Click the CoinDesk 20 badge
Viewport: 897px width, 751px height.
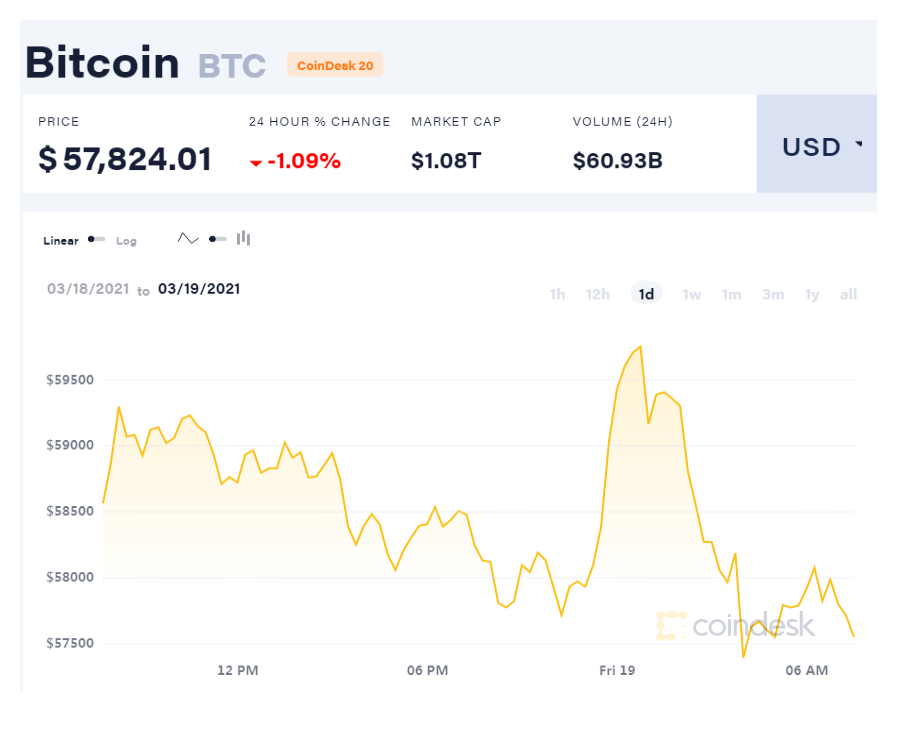[x=325, y=64]
